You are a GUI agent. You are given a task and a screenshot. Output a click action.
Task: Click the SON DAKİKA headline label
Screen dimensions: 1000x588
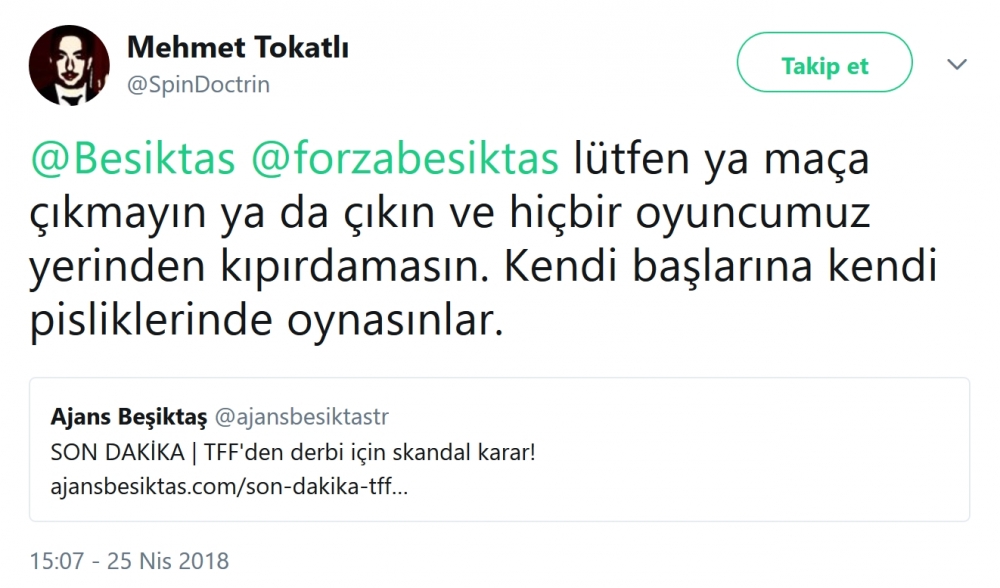click(112, 452)
